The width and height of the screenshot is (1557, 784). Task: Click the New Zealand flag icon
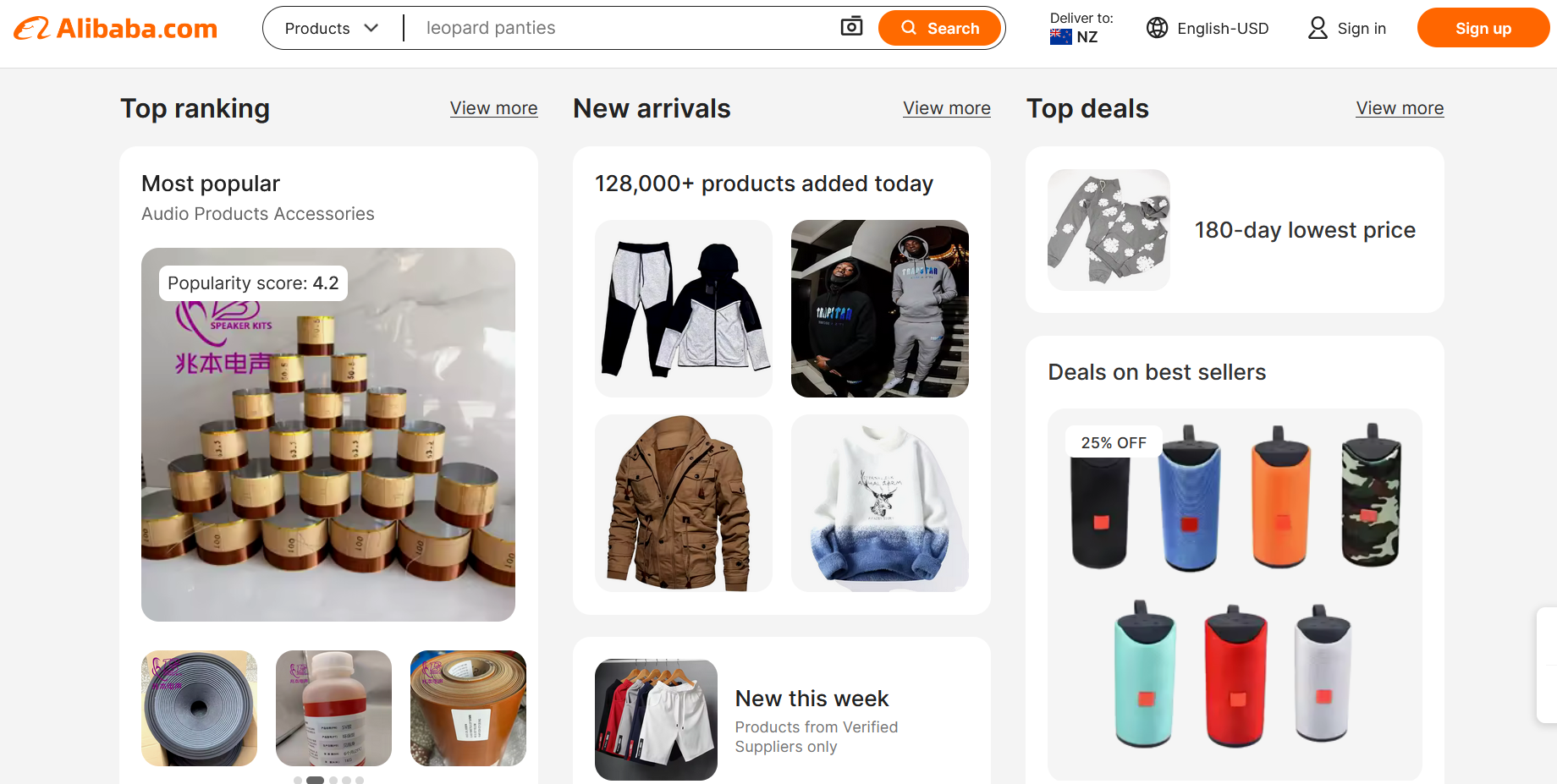1060,37
